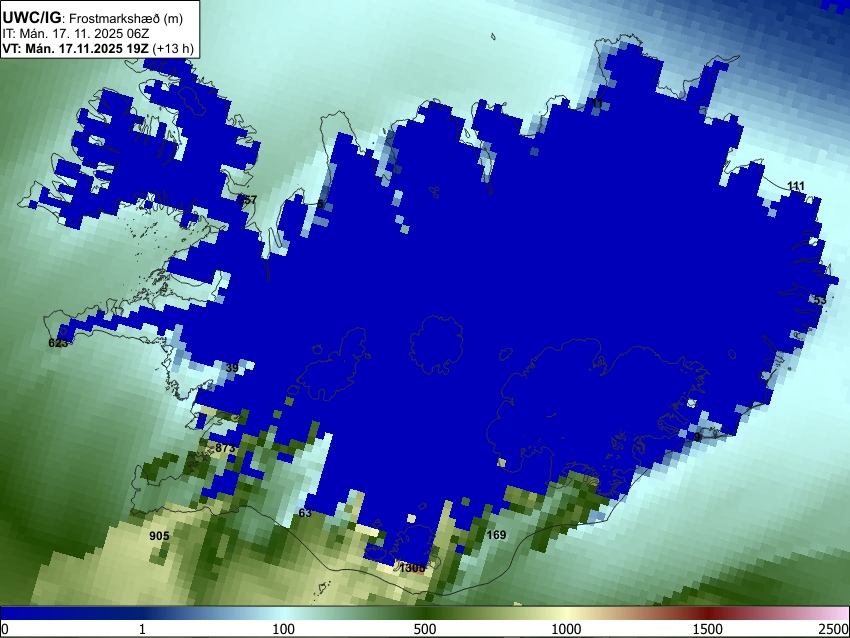Image resolution: width=850 pixels, height=638 pixels.
Task: Click the map value label 1305
Action: [413, 568]
